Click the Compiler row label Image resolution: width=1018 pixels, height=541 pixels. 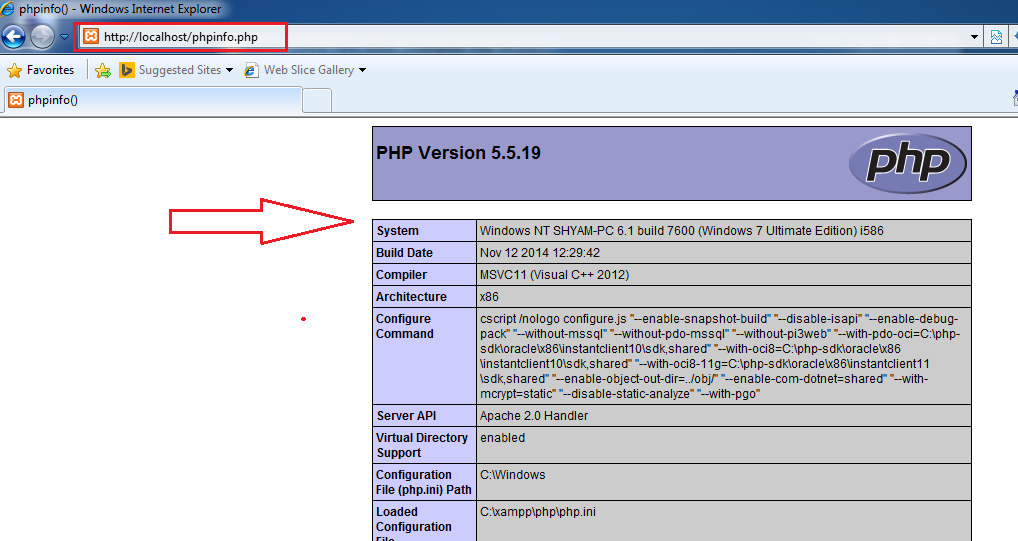(x=401, y=275)
